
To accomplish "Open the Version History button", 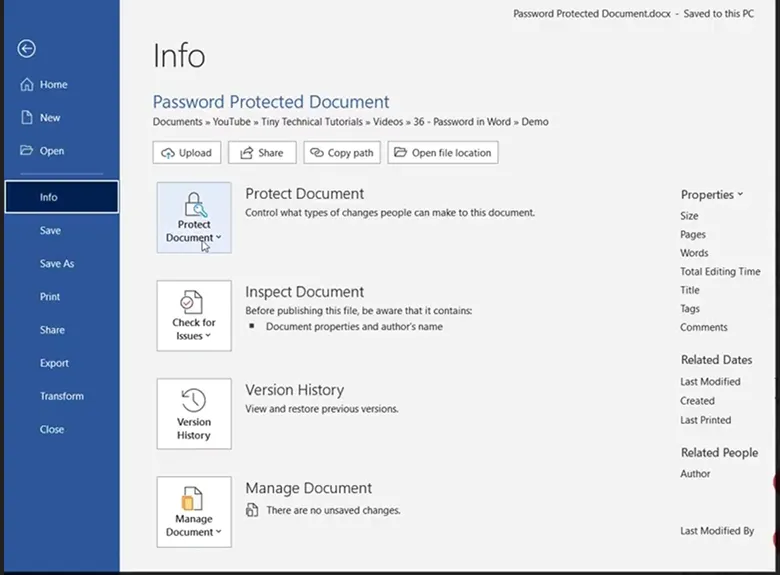I will point(194,414).
